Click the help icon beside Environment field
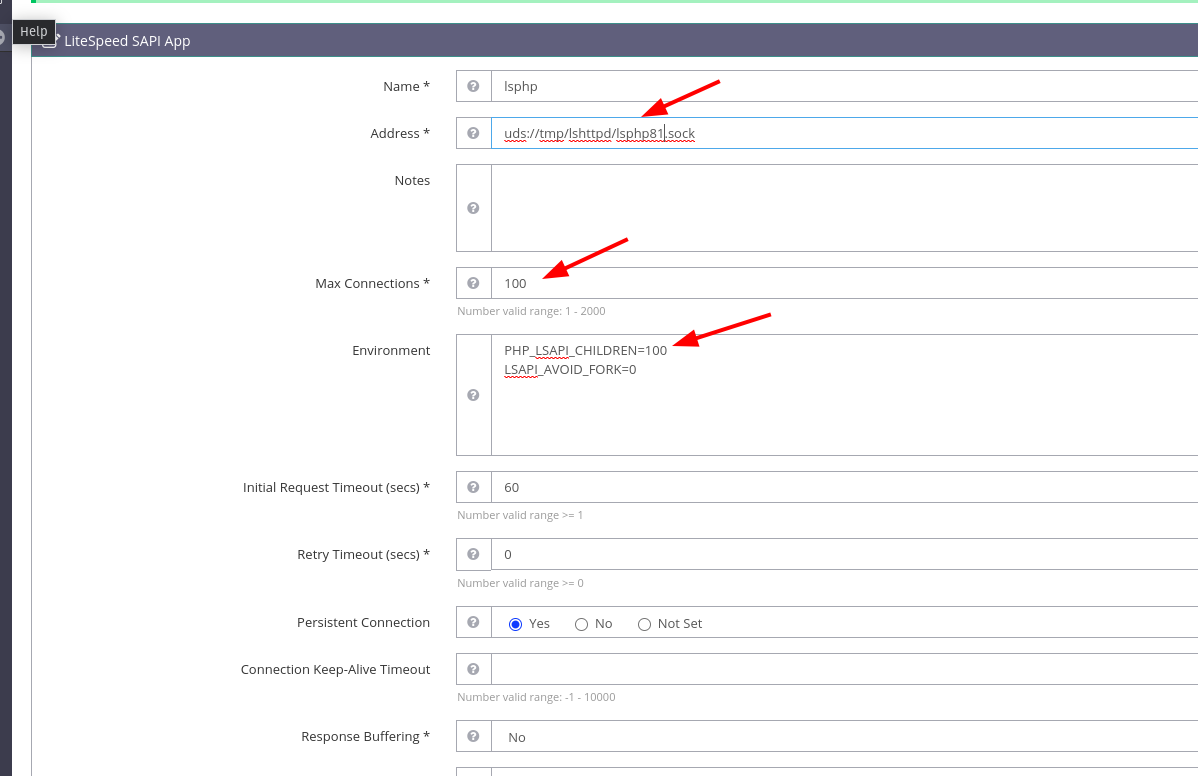Viewport: 1198px width, 776px height. (x=473, y=395)
